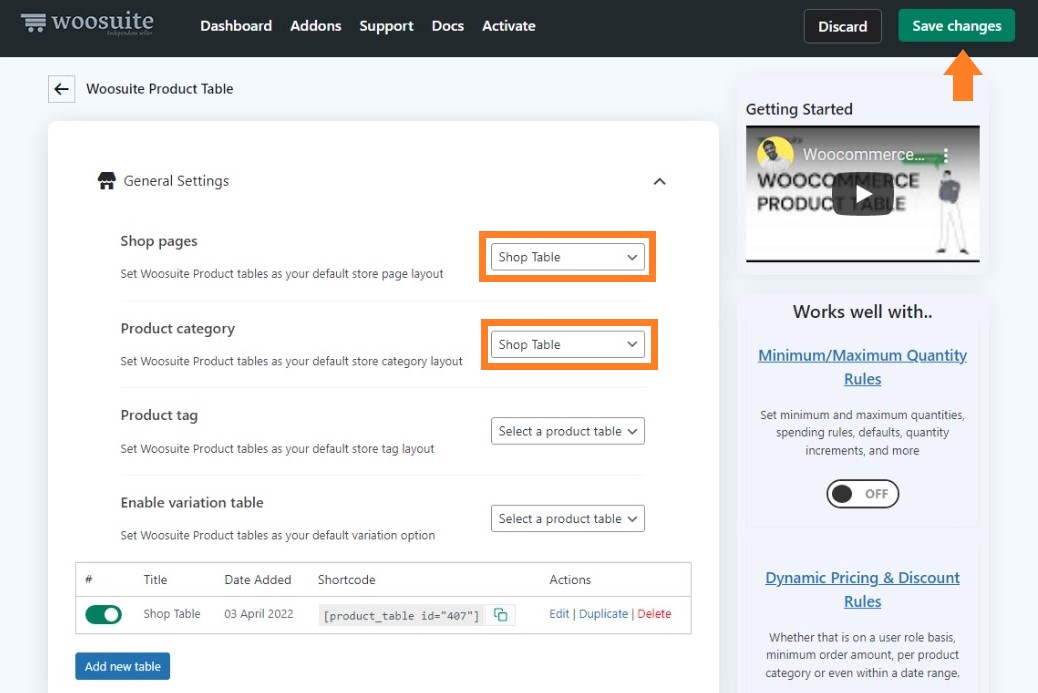Click the Woocommerce video title
The image size is (1038, 693).
pos(863,155)
